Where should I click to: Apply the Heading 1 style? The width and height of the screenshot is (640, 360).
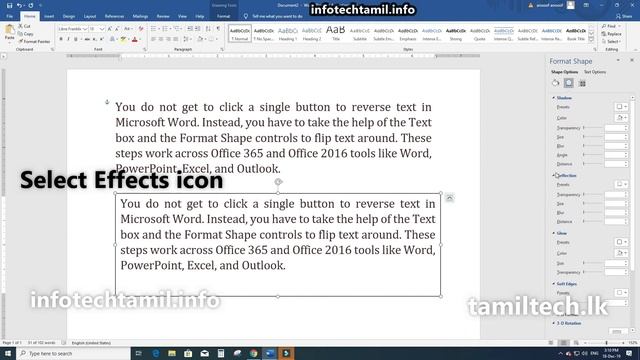point(288,33)
